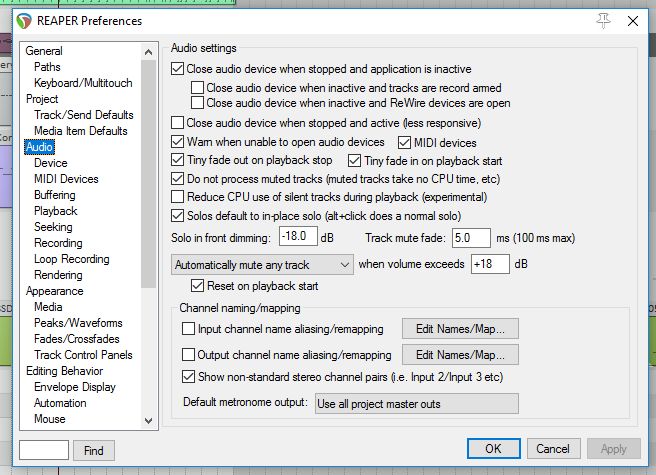
Task: Click the category list scrollbar thumb
Action: (x=148, y=174)
